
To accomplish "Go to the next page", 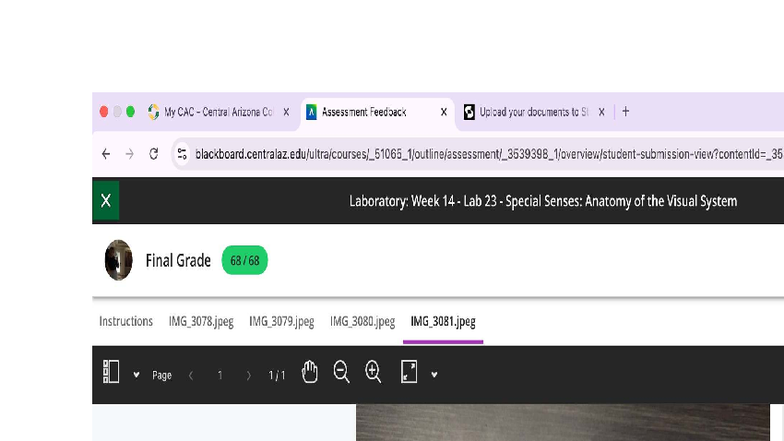I will point(248,375).
